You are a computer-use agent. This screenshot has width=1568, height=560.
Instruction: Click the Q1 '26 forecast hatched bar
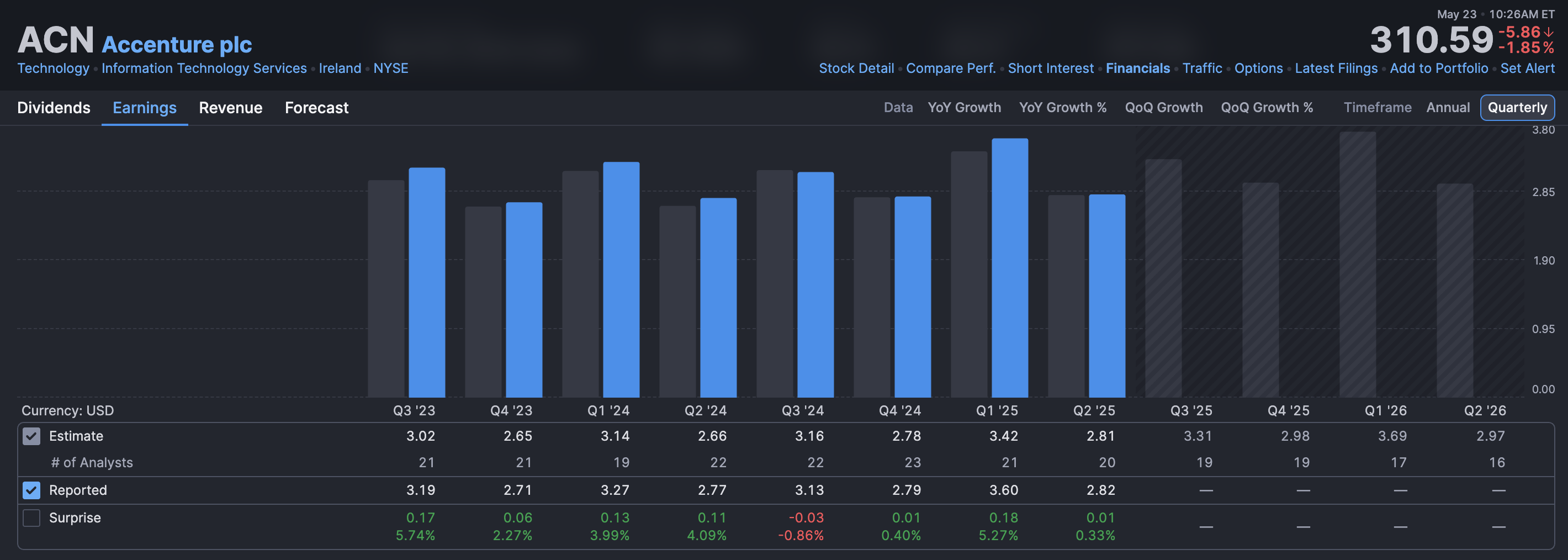tap(1358, 265)
